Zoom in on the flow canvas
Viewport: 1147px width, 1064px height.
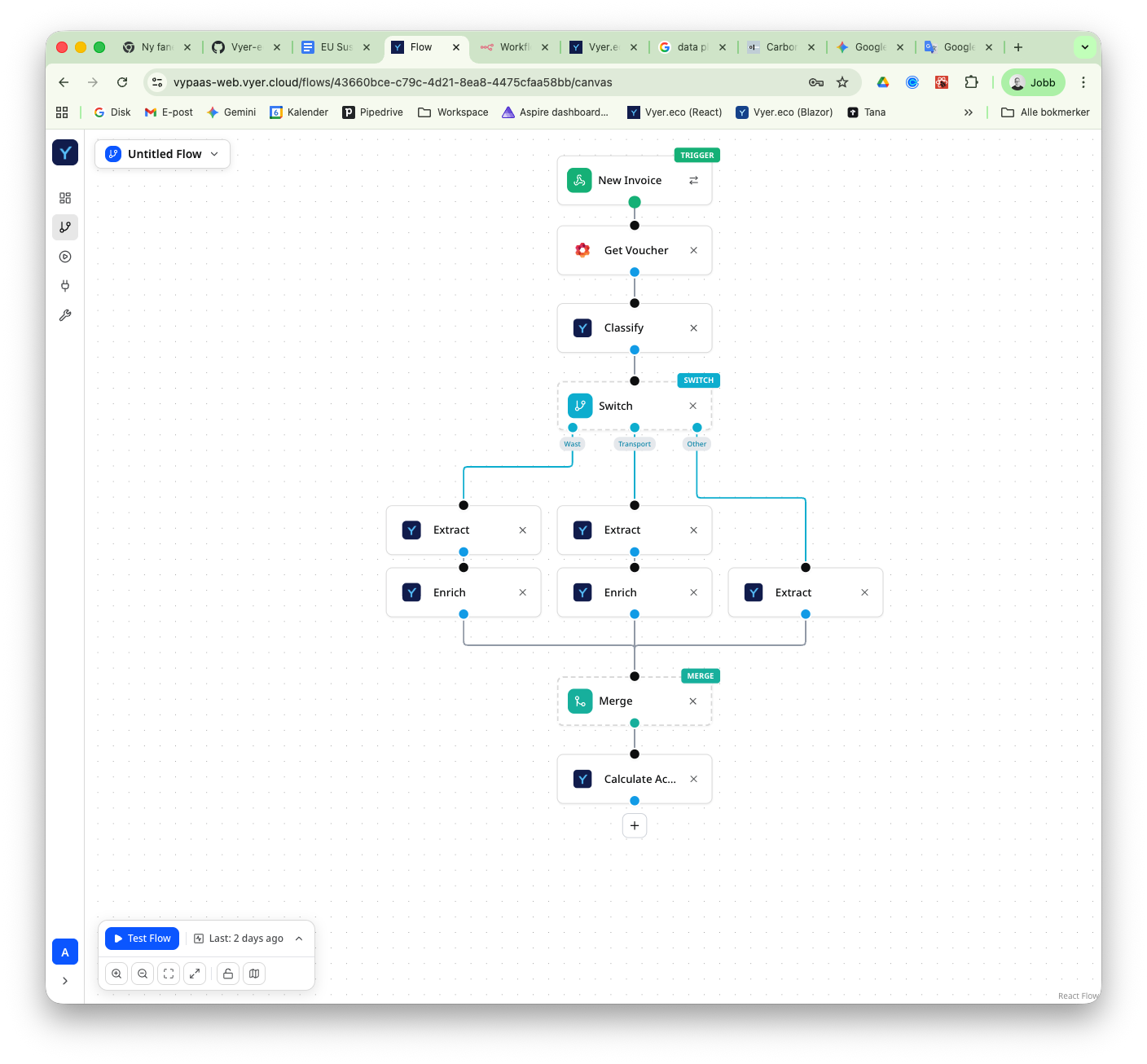pyautogui.click(x=116, y=974)
